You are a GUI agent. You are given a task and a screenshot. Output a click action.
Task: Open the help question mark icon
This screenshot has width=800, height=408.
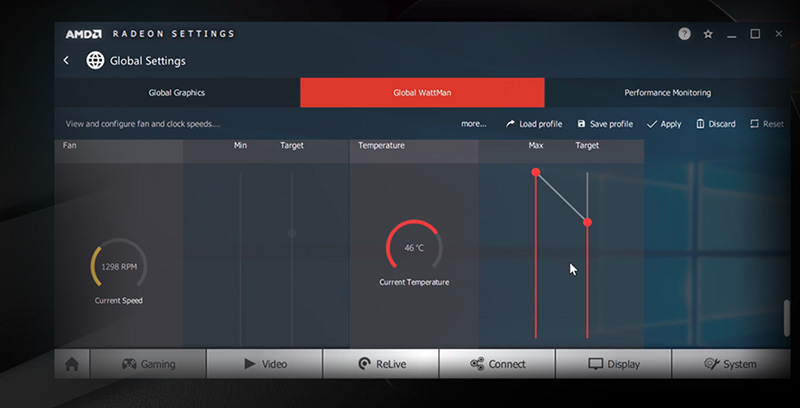coord(684,33)
